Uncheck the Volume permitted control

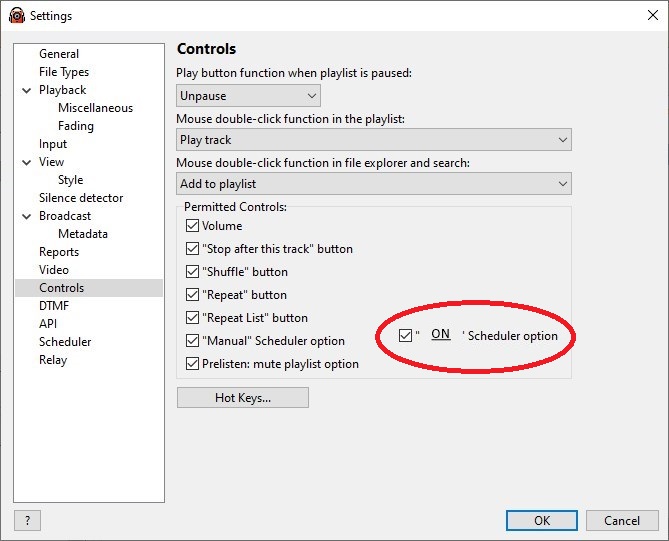pos(192,226)
